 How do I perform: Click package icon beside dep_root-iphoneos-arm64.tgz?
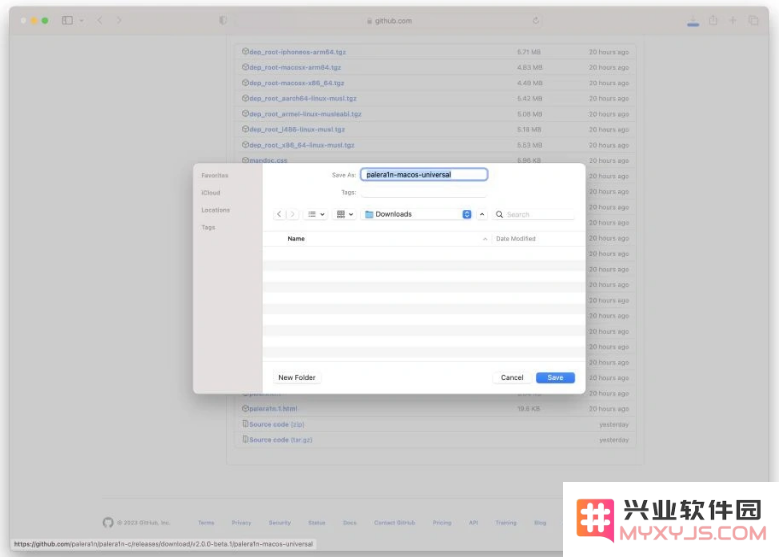245,51
